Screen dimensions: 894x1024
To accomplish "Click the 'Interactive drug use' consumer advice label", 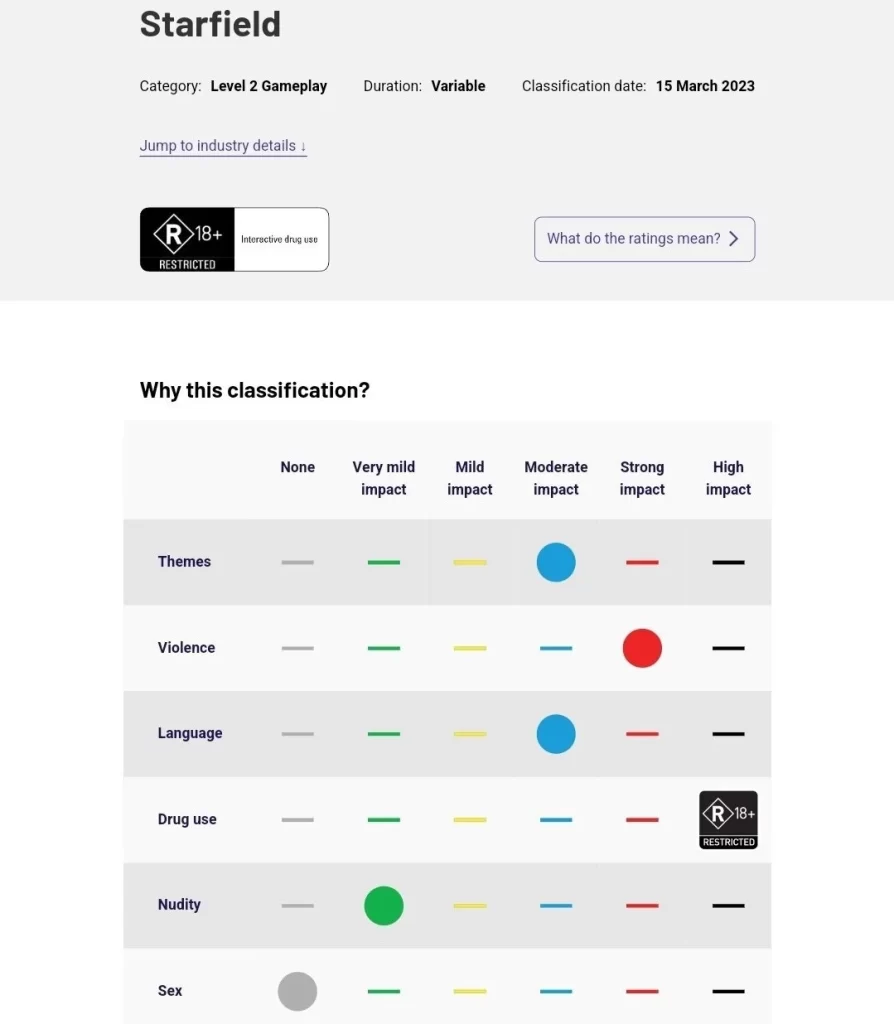I will point(279,240).
